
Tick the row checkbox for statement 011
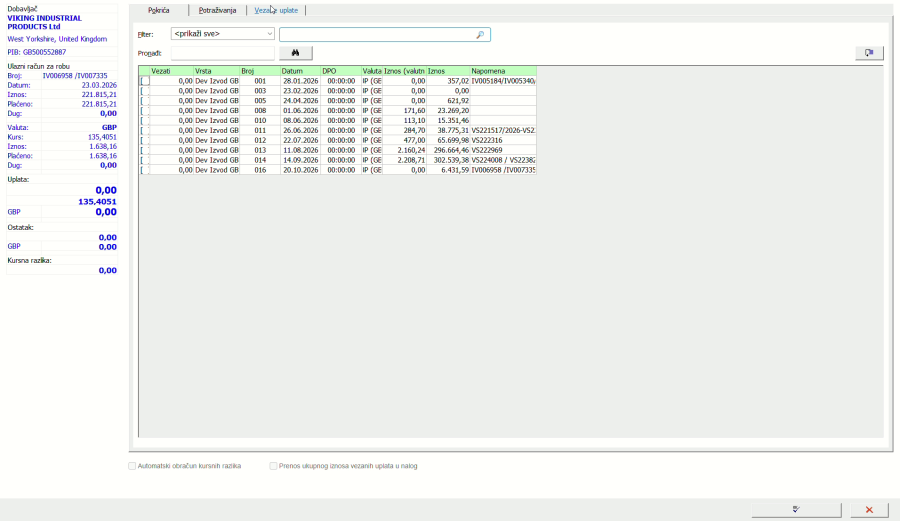(x=145, y=130)
